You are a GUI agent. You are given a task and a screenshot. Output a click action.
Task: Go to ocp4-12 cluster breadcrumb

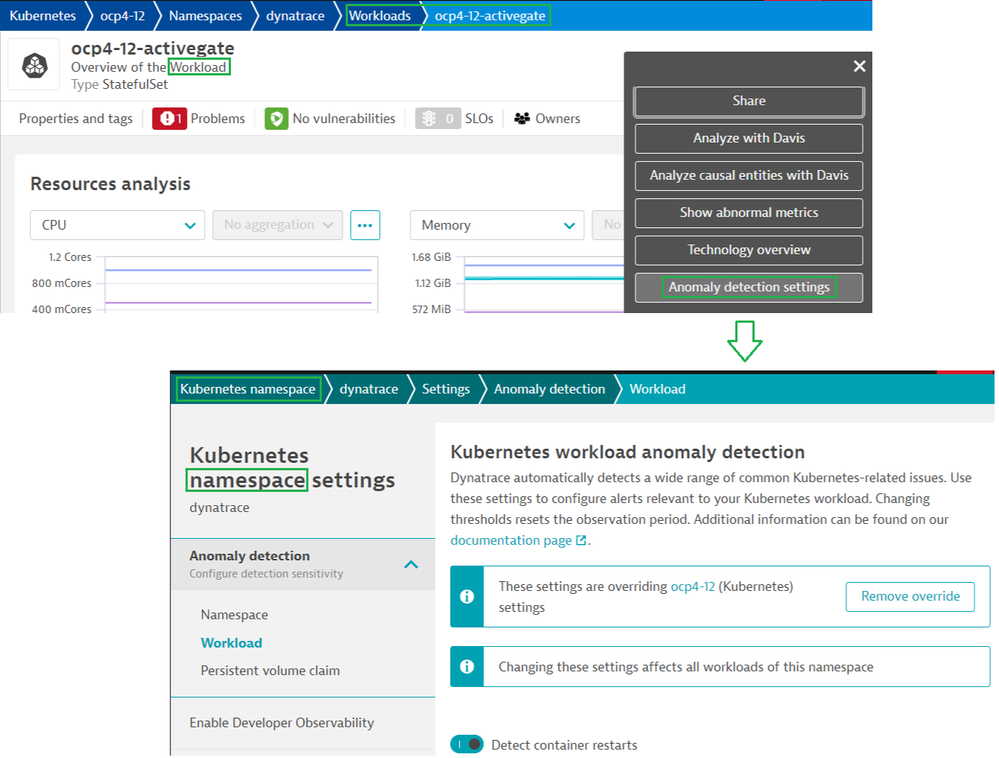click(122, 15)
